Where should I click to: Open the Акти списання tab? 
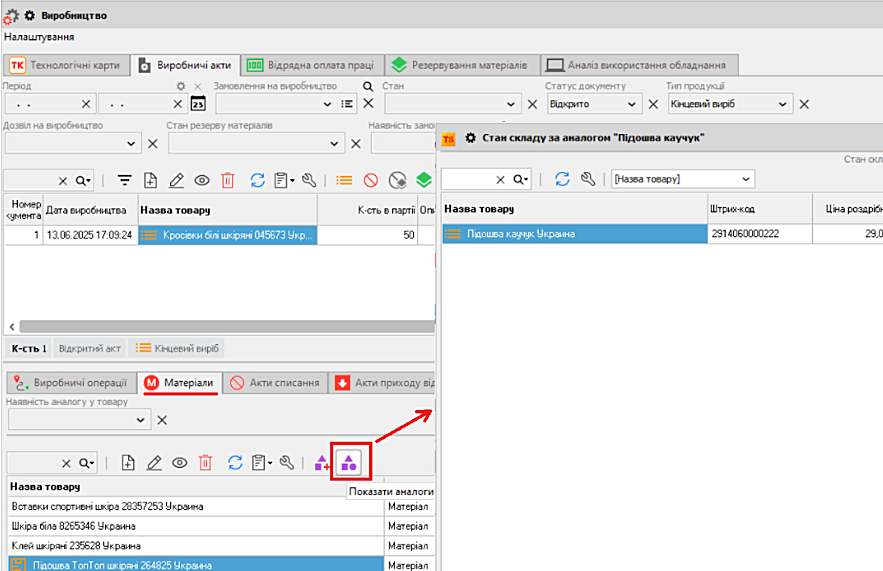coord(275,383)
